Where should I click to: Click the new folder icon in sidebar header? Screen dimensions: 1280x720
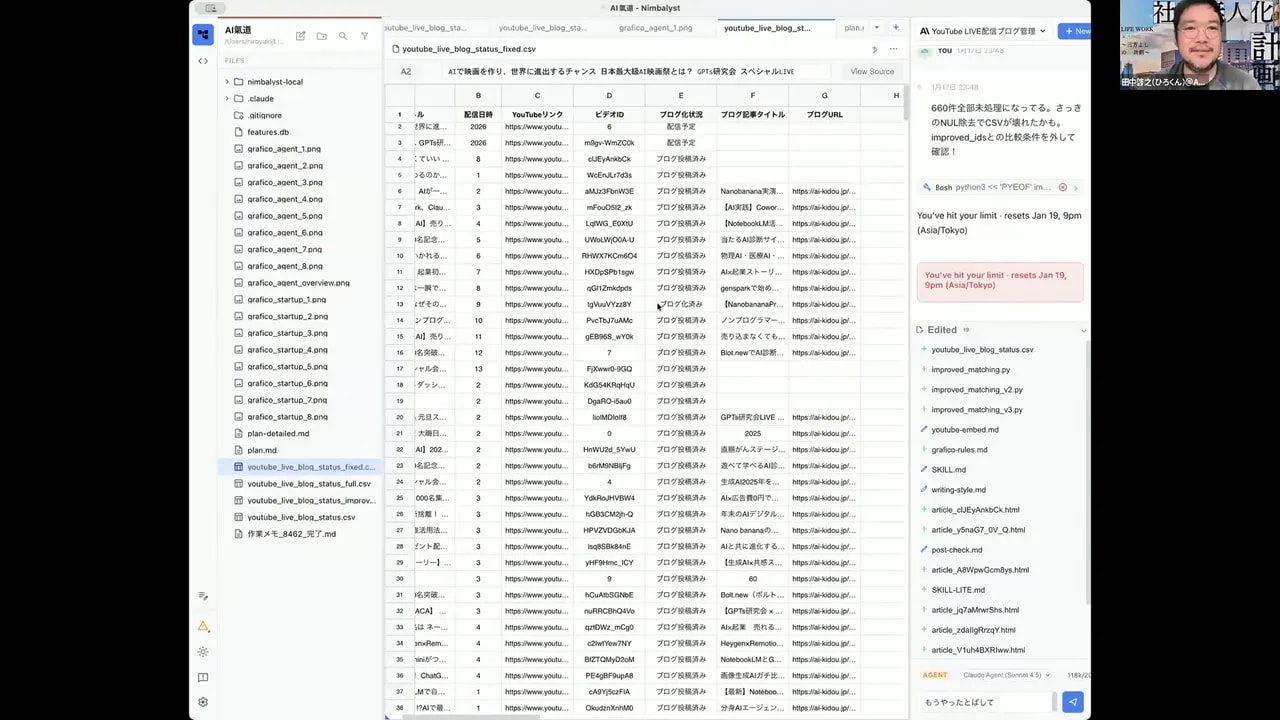[321, 36]
